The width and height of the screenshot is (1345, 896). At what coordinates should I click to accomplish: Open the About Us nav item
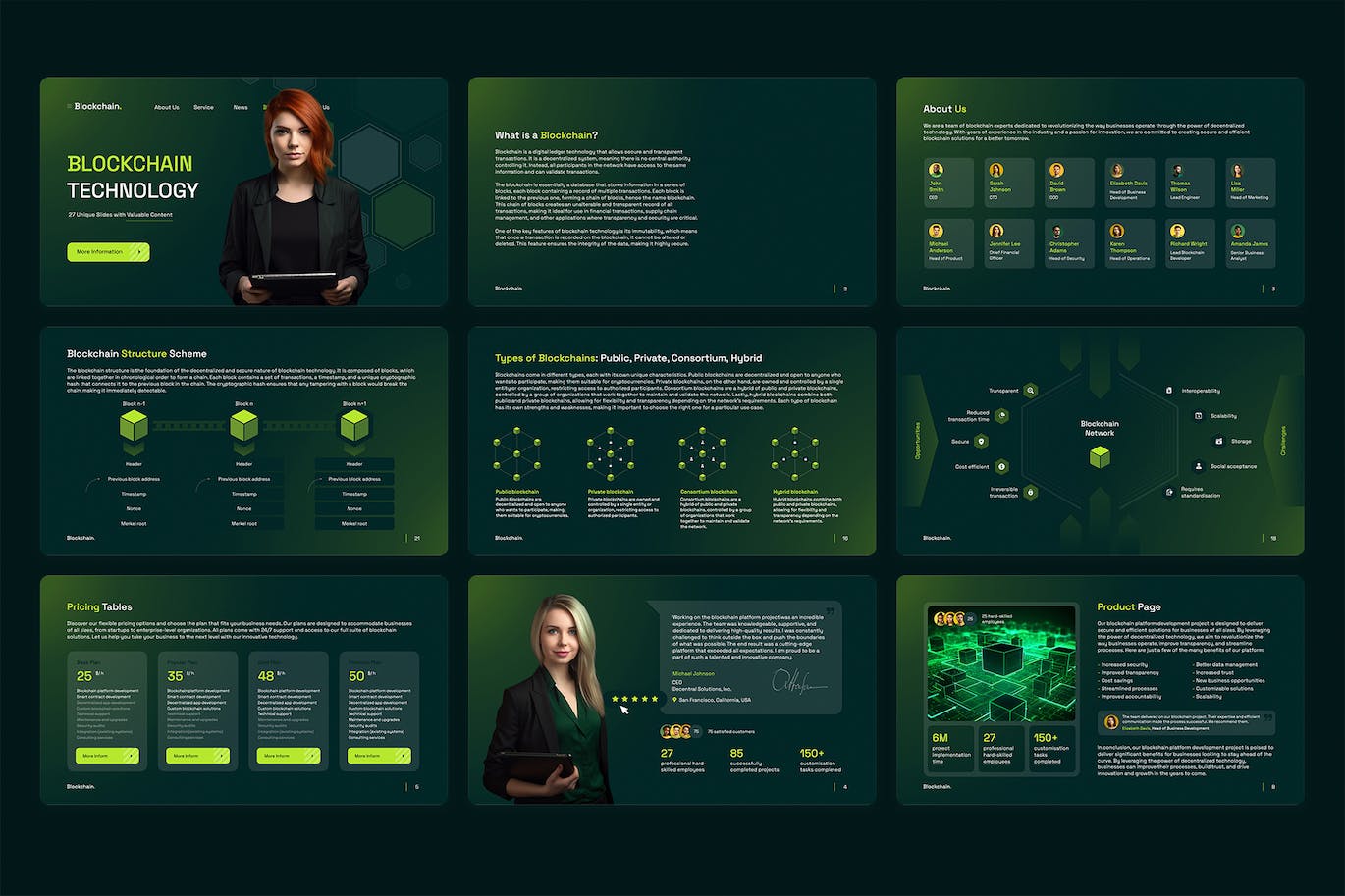[x=167, y=108]
